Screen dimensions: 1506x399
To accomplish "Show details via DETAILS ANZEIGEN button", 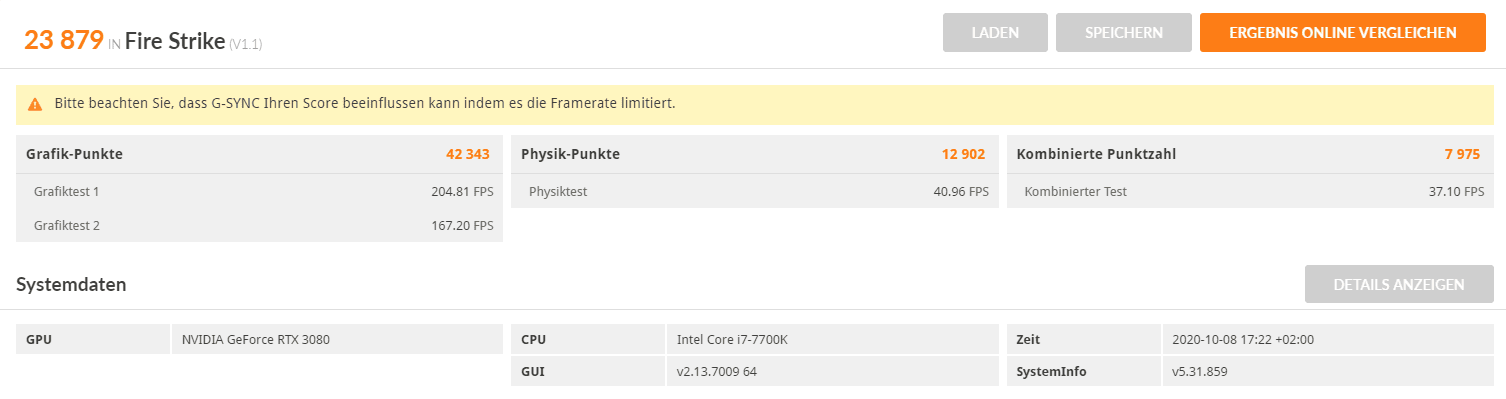I will pos(1399,284).
